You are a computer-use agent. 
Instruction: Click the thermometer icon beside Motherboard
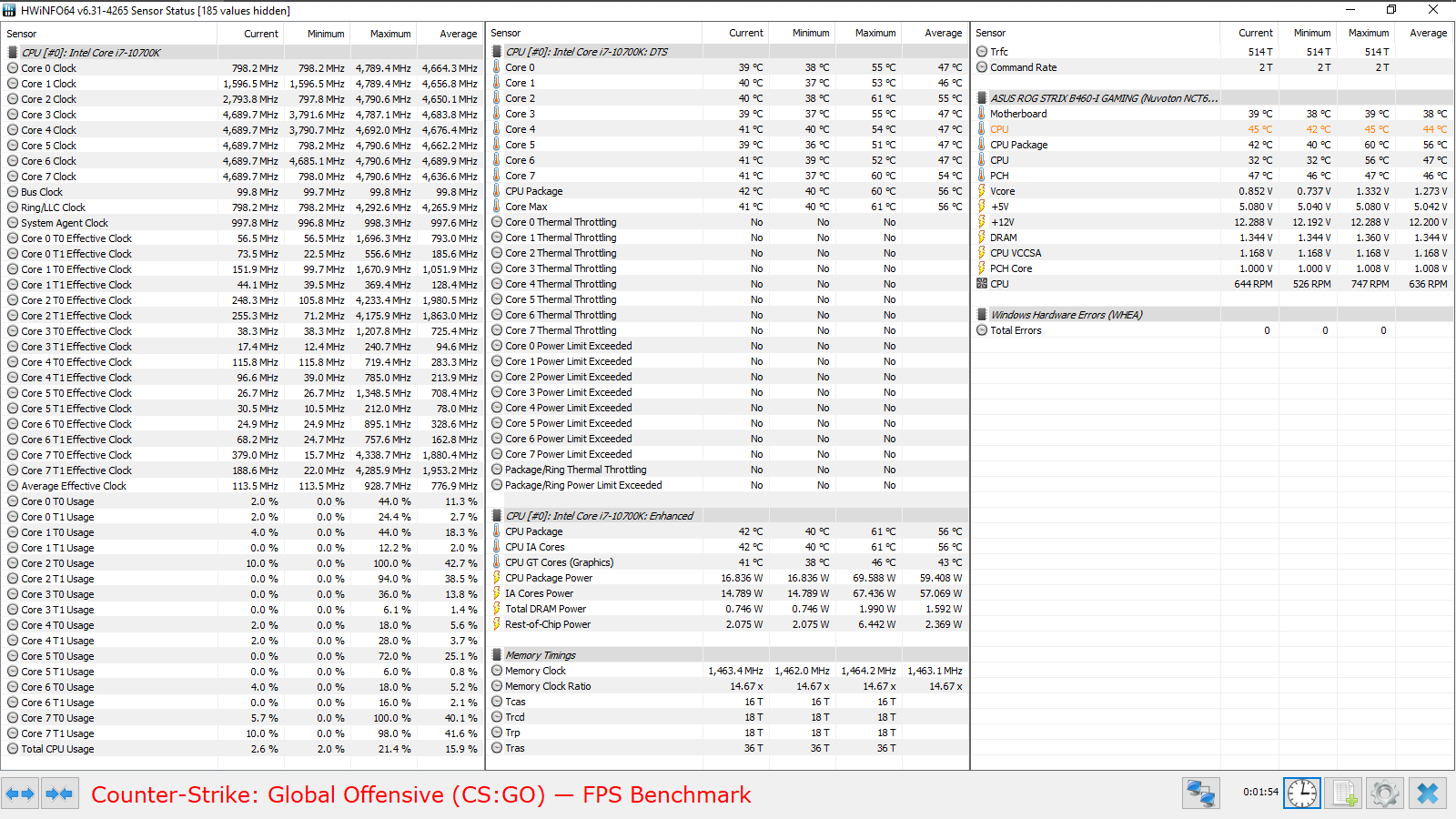(982, 114)
